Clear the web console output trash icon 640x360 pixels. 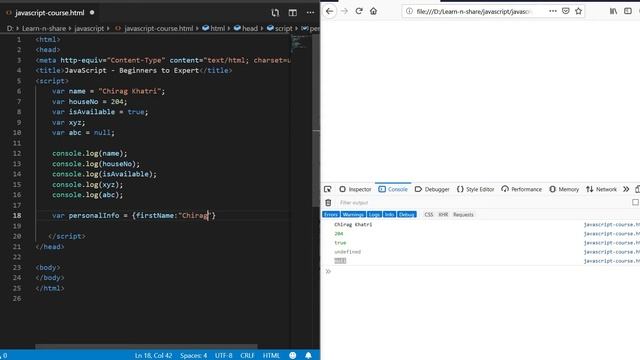328,202
